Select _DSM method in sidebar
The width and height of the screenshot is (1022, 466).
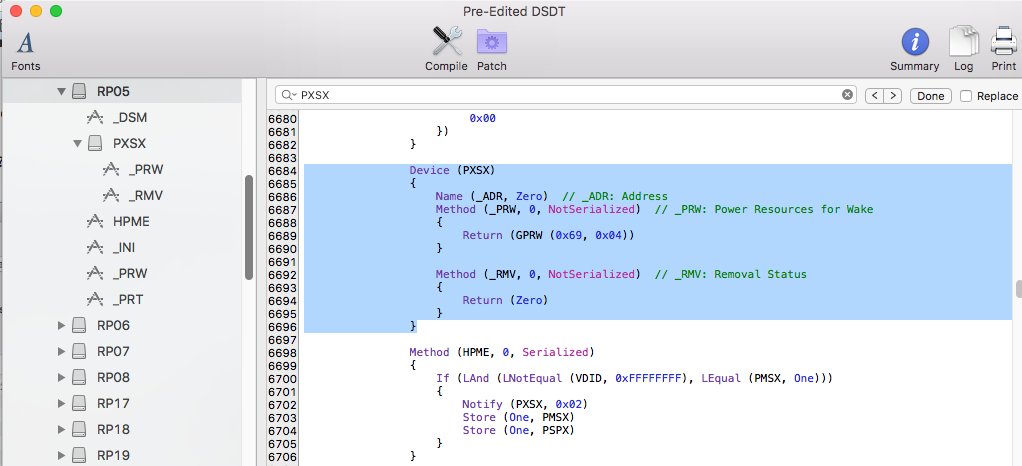click(130, 117)
